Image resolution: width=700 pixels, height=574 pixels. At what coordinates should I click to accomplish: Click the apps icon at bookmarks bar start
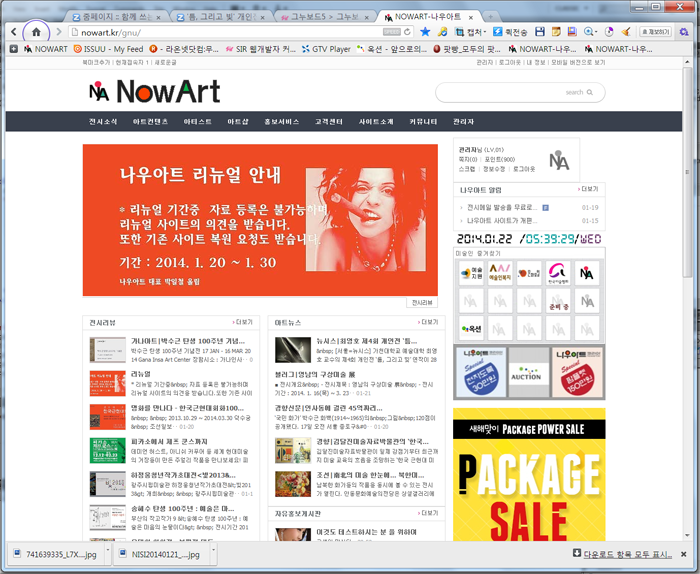[14, 49]
